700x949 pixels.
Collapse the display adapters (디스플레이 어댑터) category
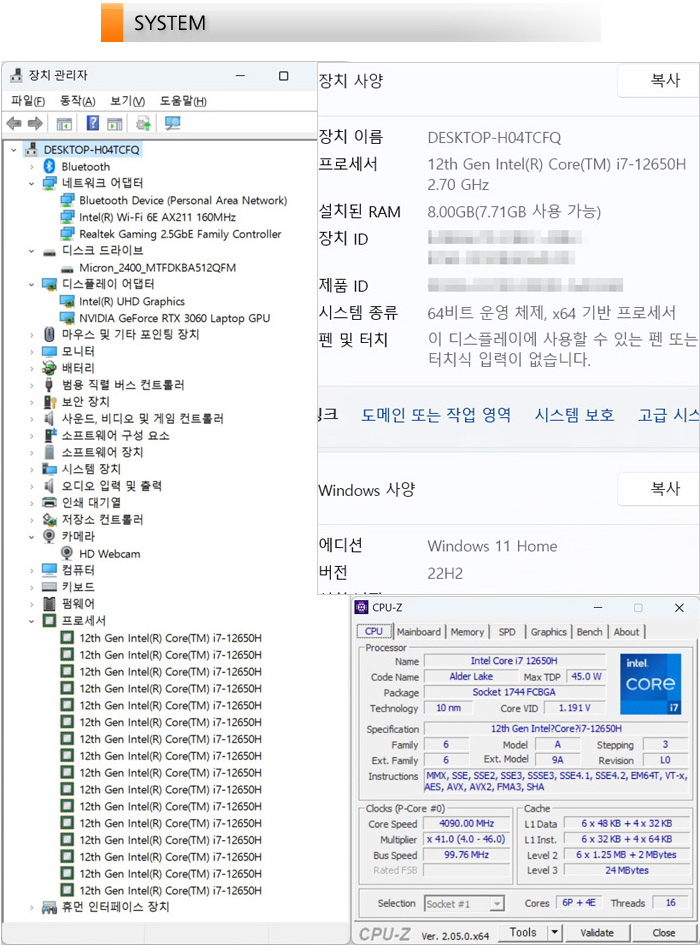pos(31,284)
